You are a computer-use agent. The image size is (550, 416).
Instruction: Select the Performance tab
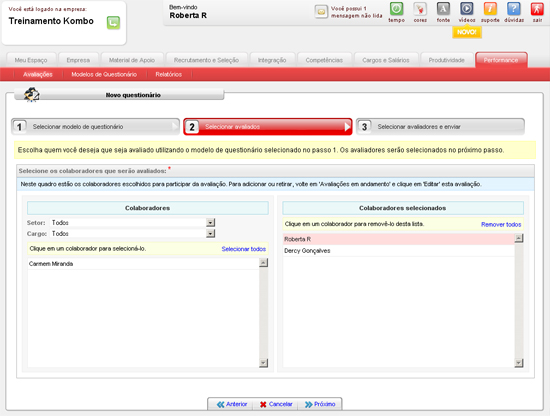tap(501, 60)
